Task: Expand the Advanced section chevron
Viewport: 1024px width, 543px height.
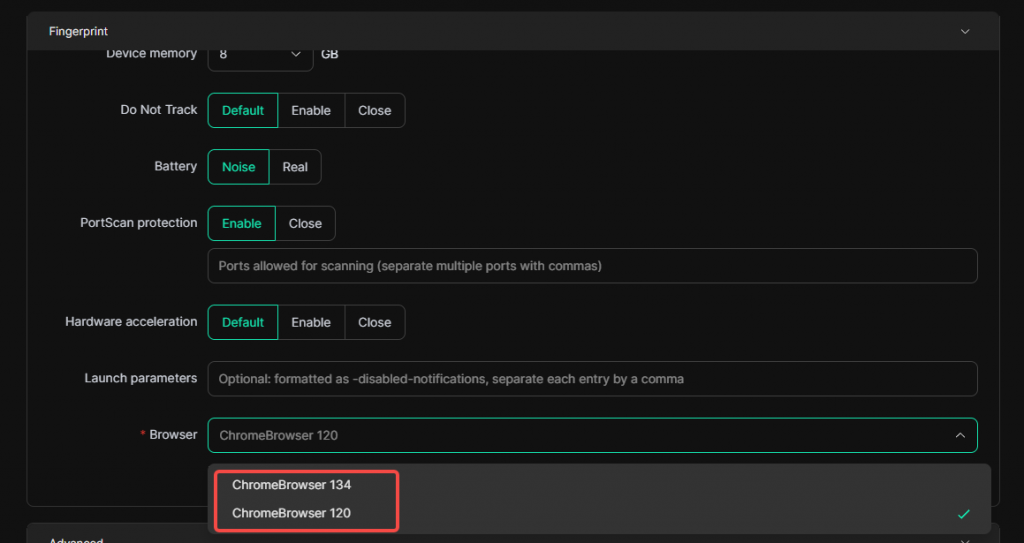Action: coord(964,541)
